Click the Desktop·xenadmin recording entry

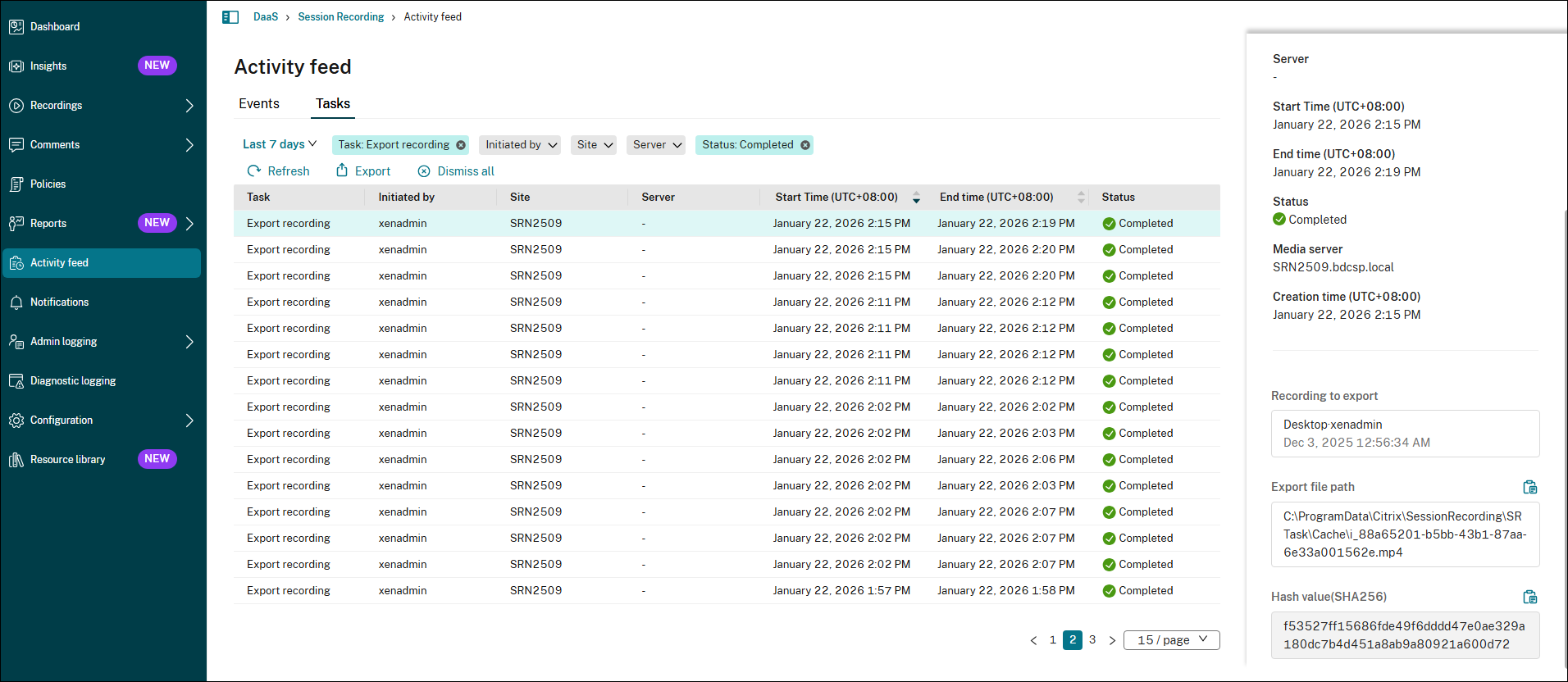(1405, 434)
